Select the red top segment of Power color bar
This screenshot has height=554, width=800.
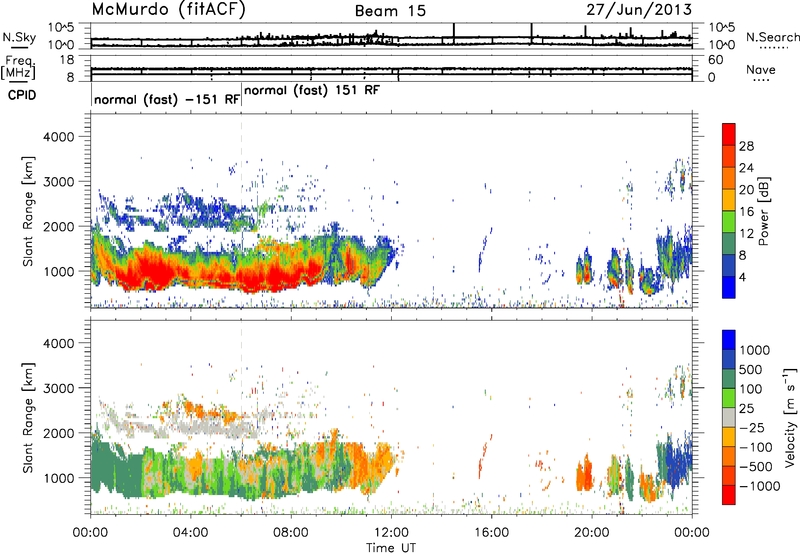tap(729, 134)
